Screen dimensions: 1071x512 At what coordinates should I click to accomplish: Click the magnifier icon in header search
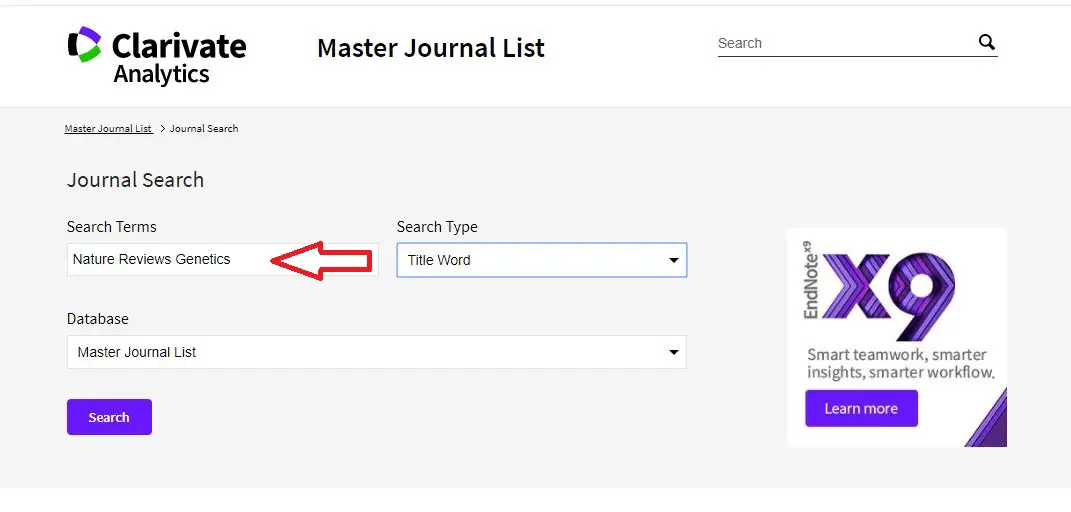pyautogui.click(x=986, y=42)
